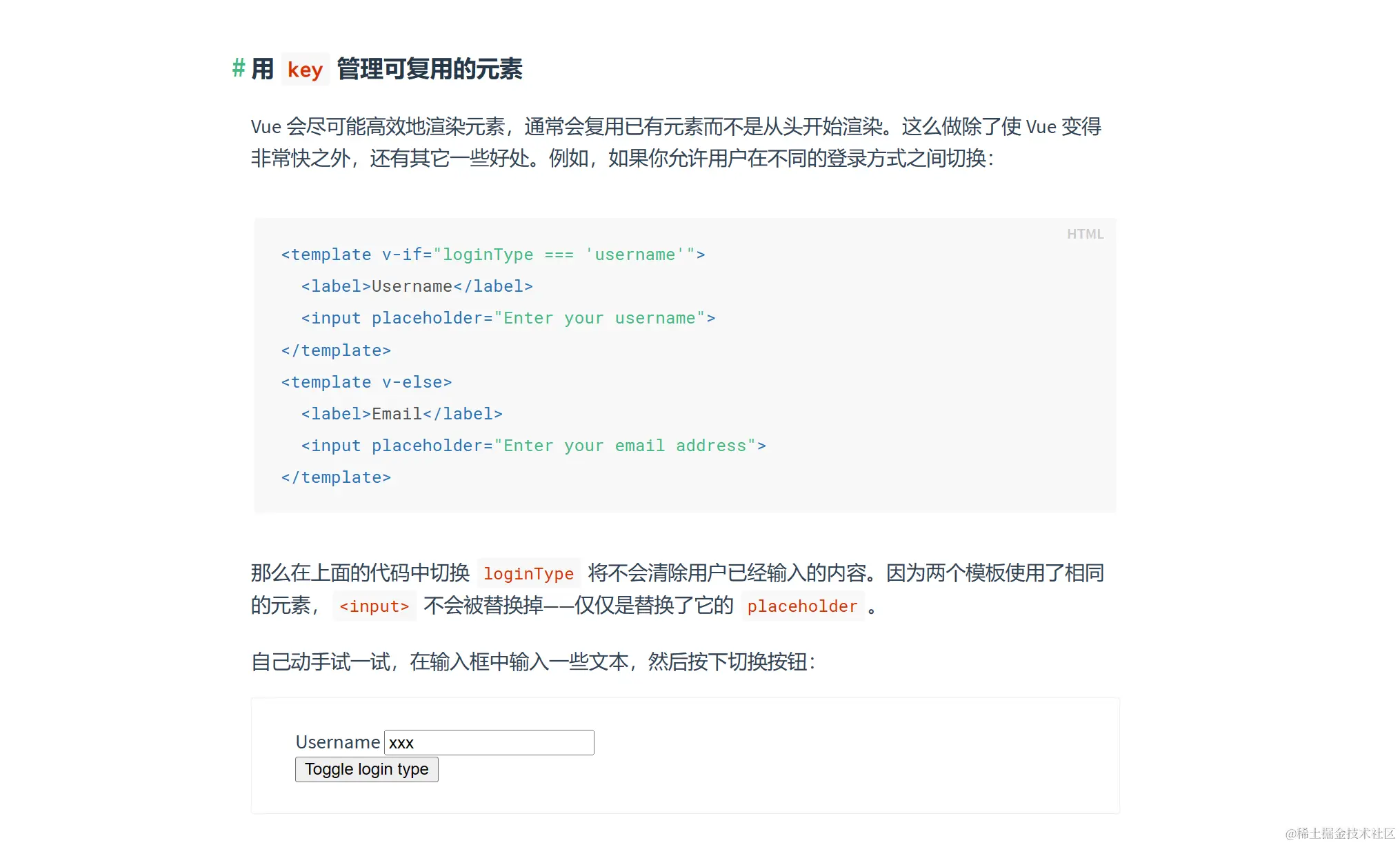Click the <label>Username</label> code line
Screen dimensions: 1400x845
point(417,286)
